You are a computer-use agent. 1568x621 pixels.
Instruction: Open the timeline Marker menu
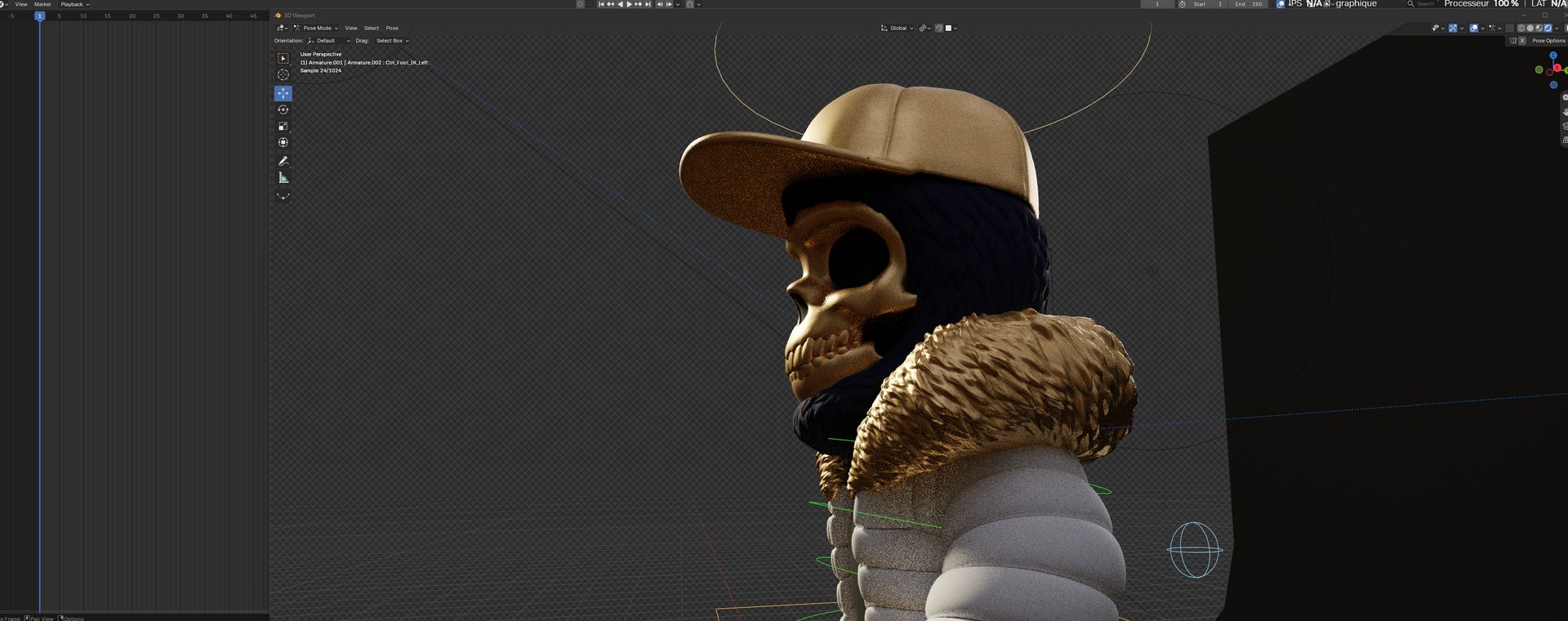coord(42,4)
